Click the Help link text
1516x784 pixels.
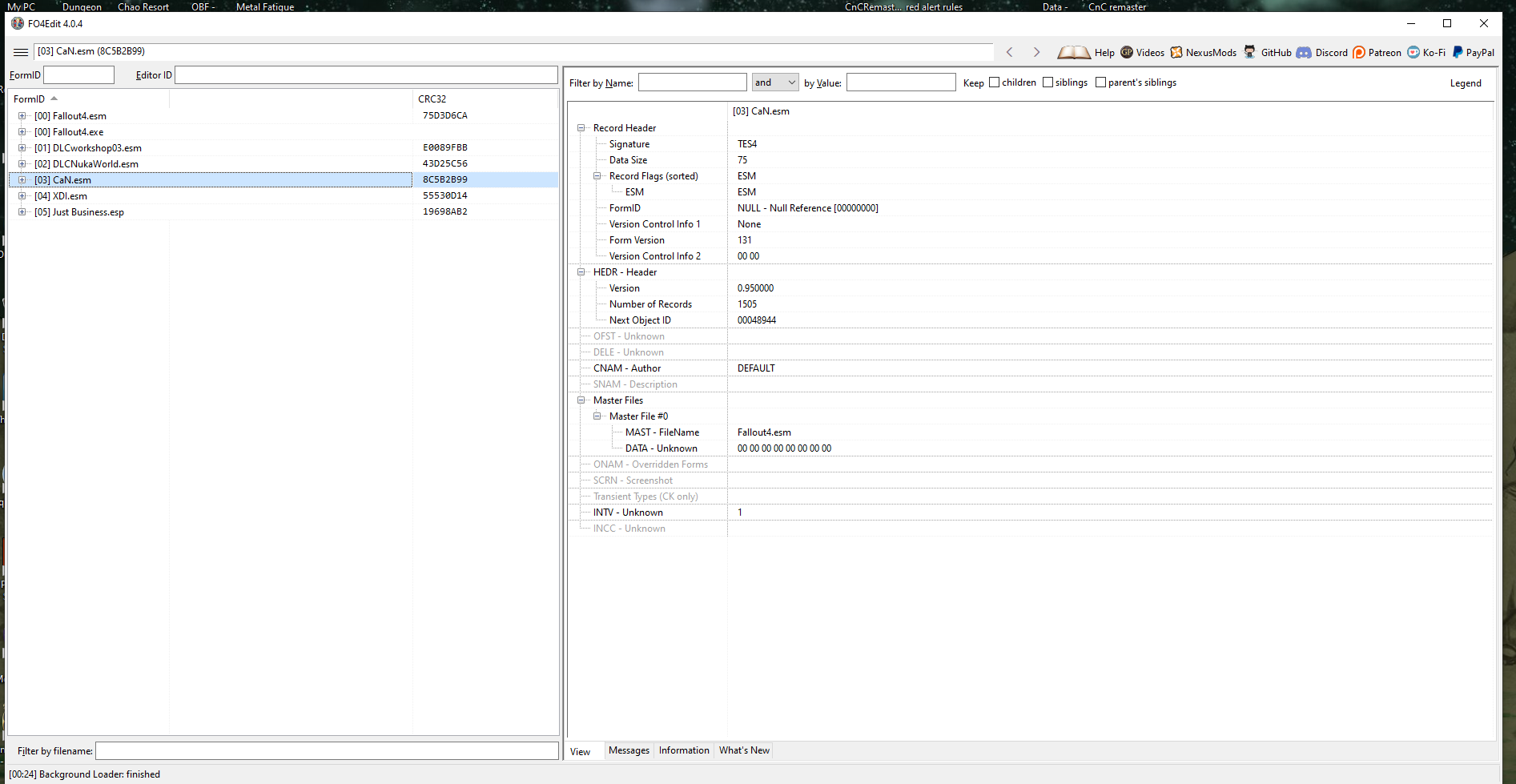tap(1104, 53)
